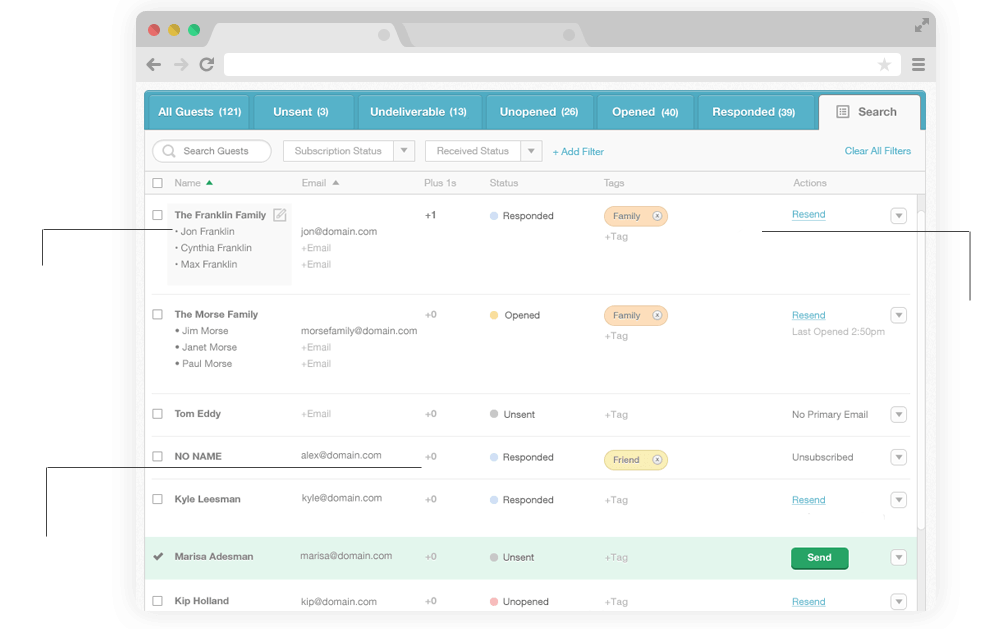This screenshot has height=629, width=991.
Task: Add a tag to the Marisa Adesman row
Action: click(x=616, y=558)
